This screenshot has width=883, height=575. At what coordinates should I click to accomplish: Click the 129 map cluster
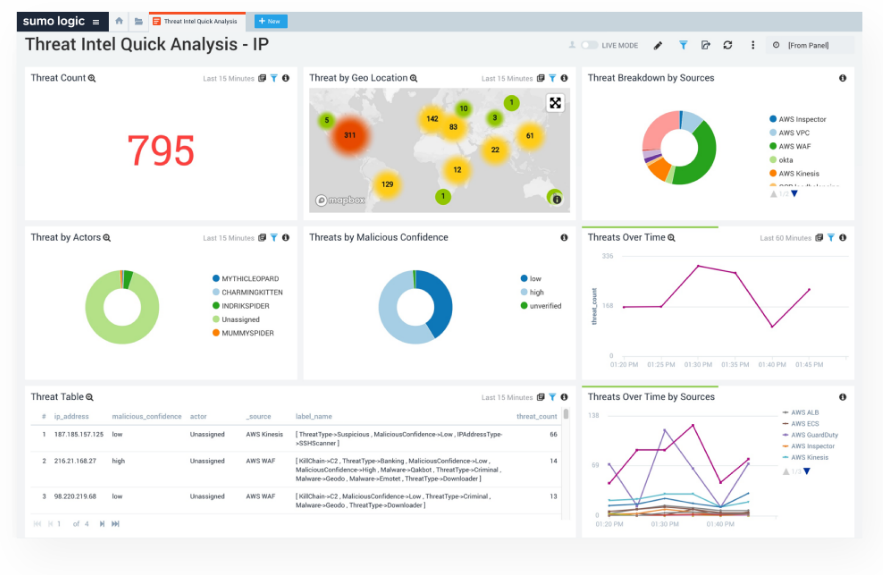point(387,184)
